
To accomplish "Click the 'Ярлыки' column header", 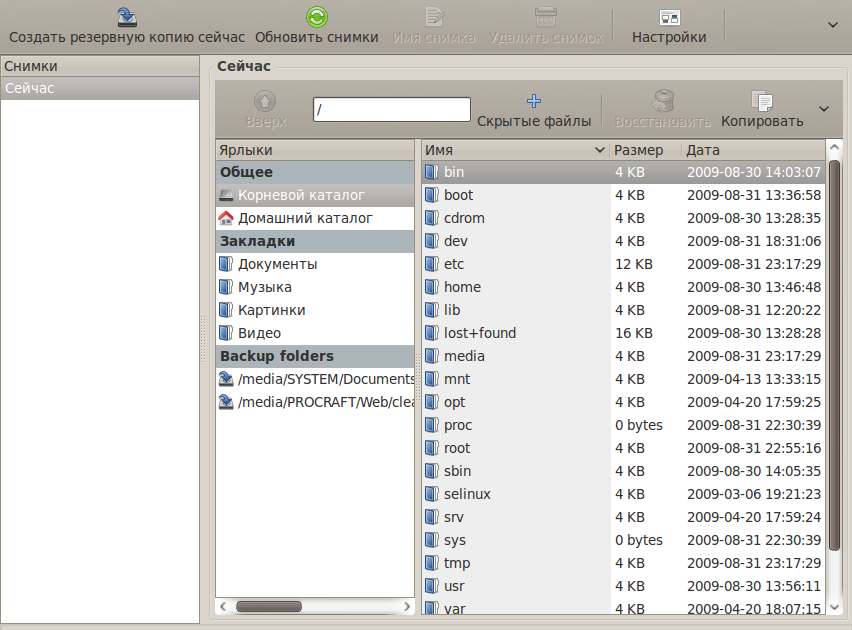I will coord(315,150).
